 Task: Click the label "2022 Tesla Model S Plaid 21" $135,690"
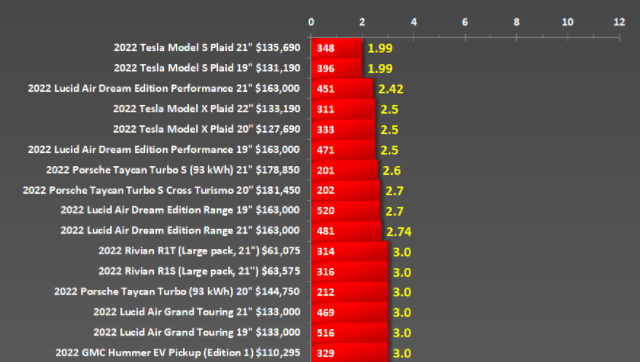pos(207,48)
